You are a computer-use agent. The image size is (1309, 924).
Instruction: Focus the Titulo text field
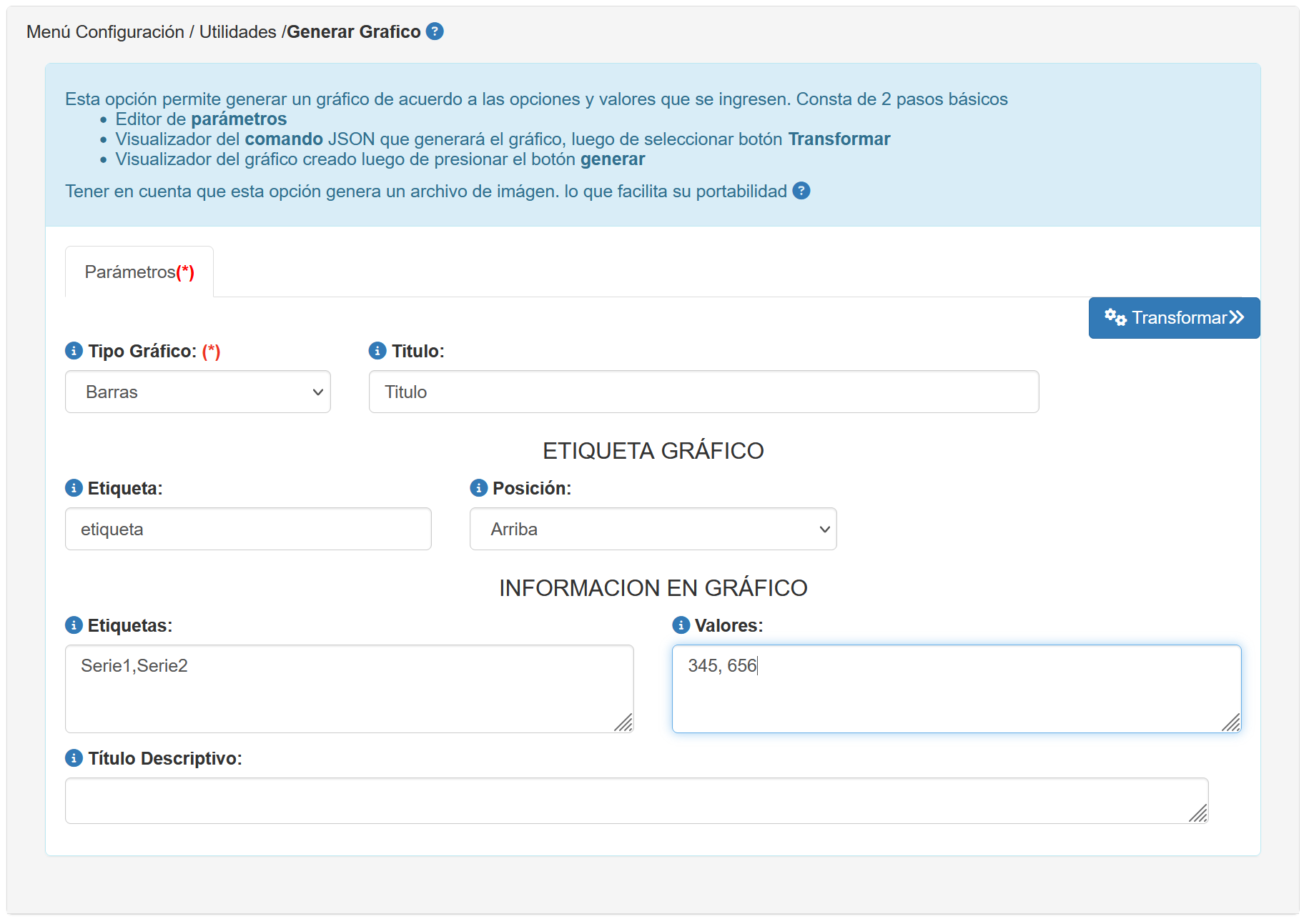(703, 392)
